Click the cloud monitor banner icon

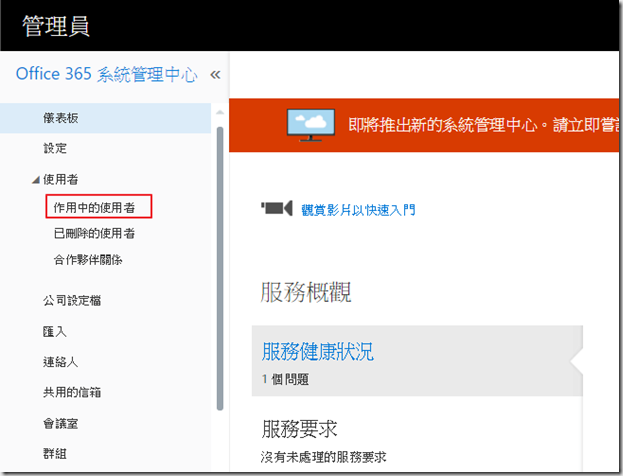pos(313,124)
